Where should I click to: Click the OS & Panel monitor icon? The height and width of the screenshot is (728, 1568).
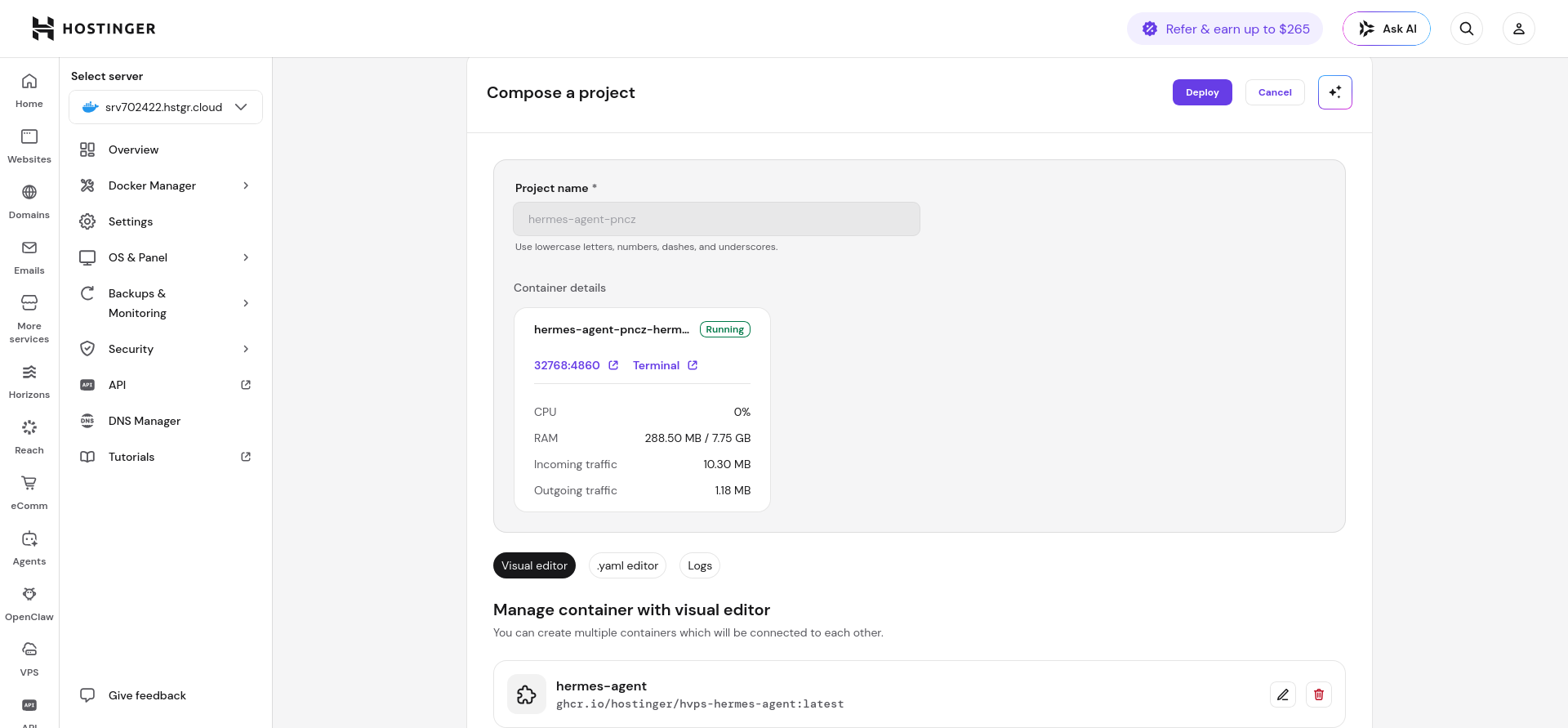[87, 257]
